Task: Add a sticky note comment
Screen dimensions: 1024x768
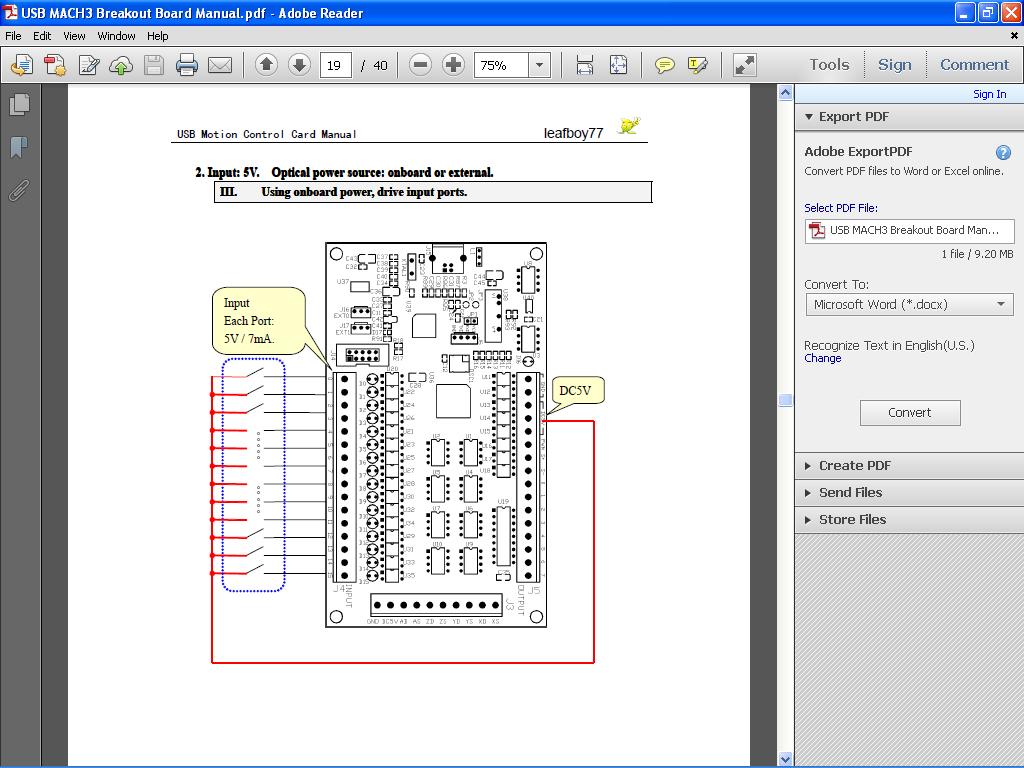Action: [664, 65]
